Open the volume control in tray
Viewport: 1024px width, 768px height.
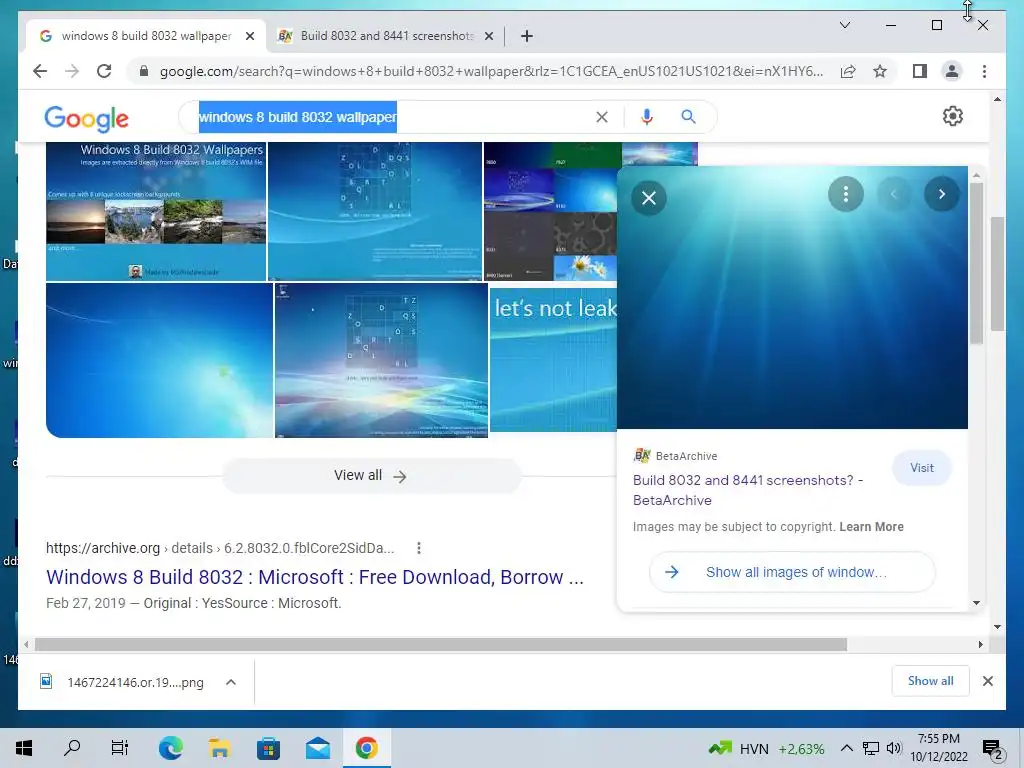[894, 748]
